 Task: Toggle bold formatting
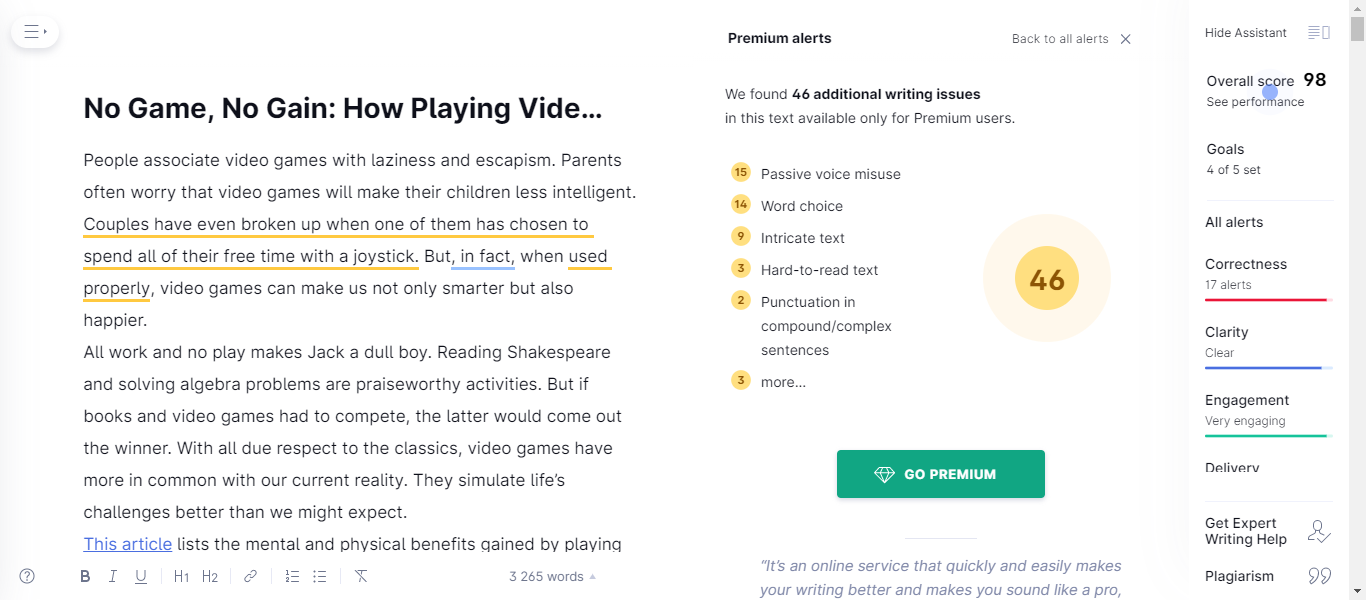click(85, 576)
